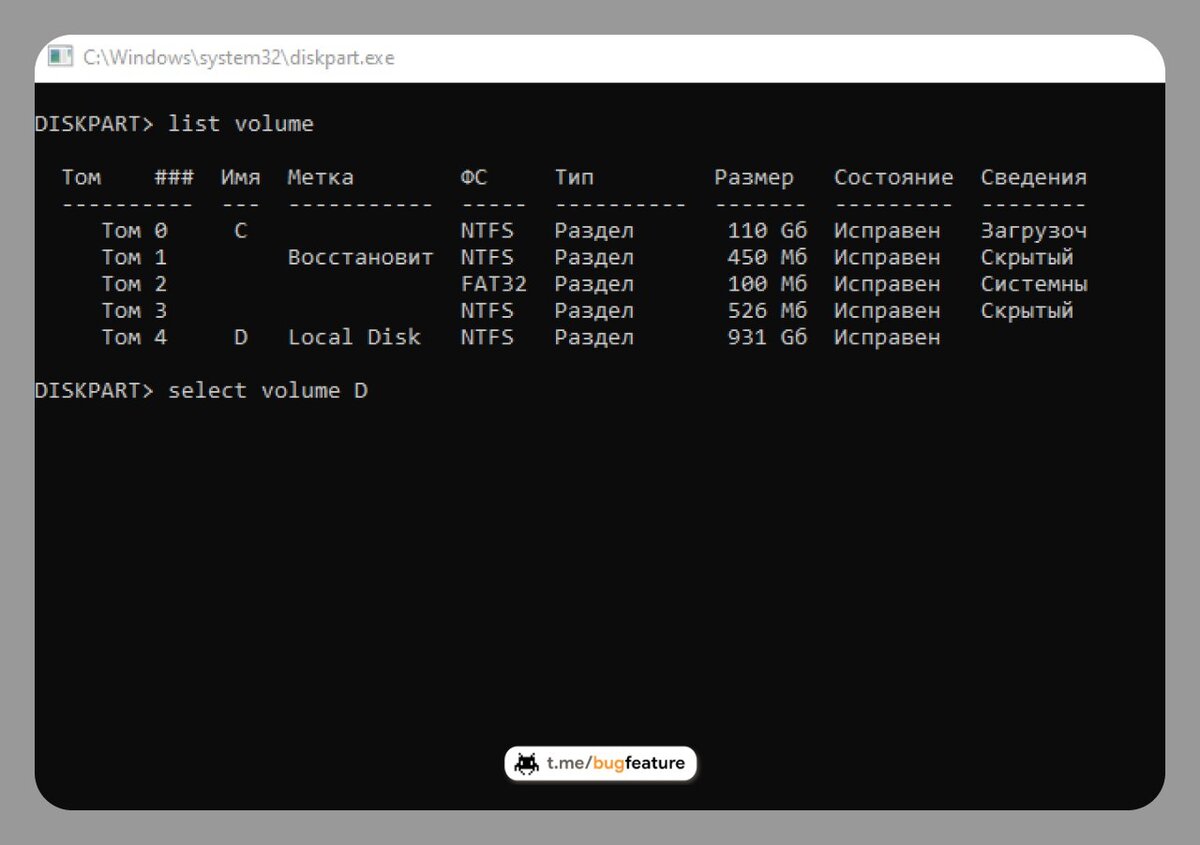The width and height of the screenshot is (1200, 845).
Task: Click the size value '526 Мб'
Action: pyautogui.click(x=767, y=311)
